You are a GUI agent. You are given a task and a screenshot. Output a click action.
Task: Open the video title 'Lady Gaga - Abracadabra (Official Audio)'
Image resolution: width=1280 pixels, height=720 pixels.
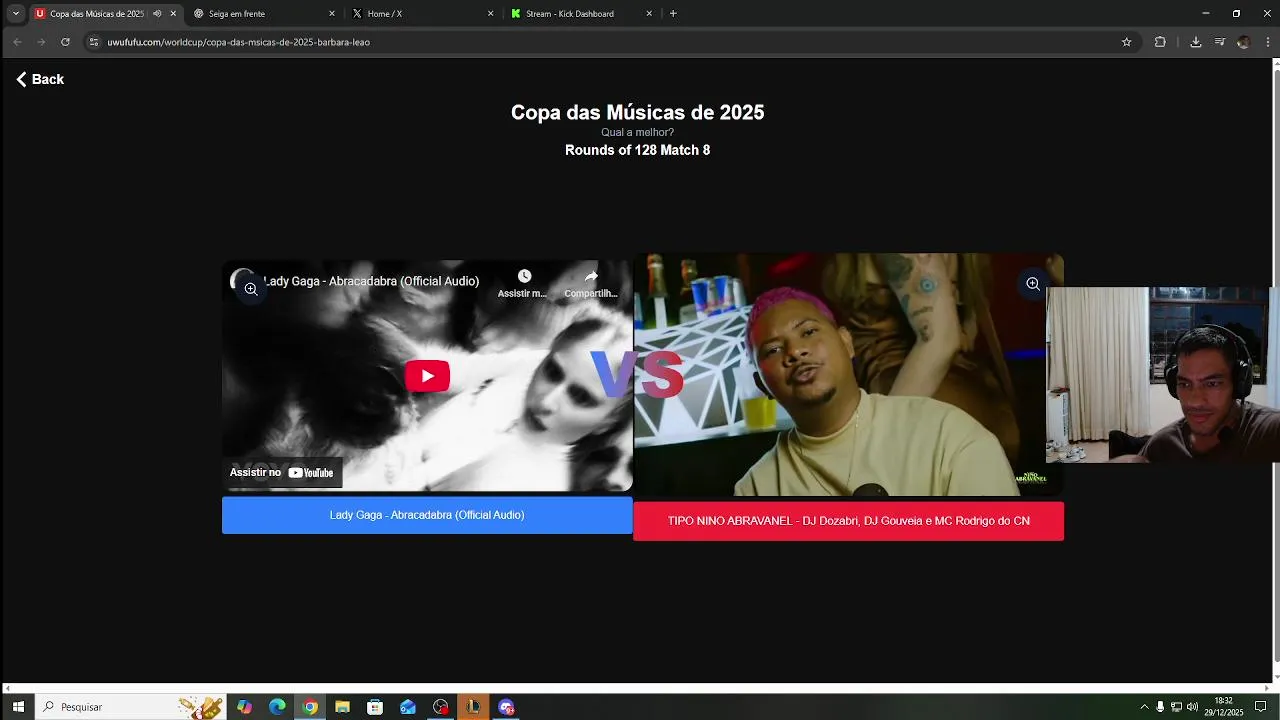coord(371,281)
